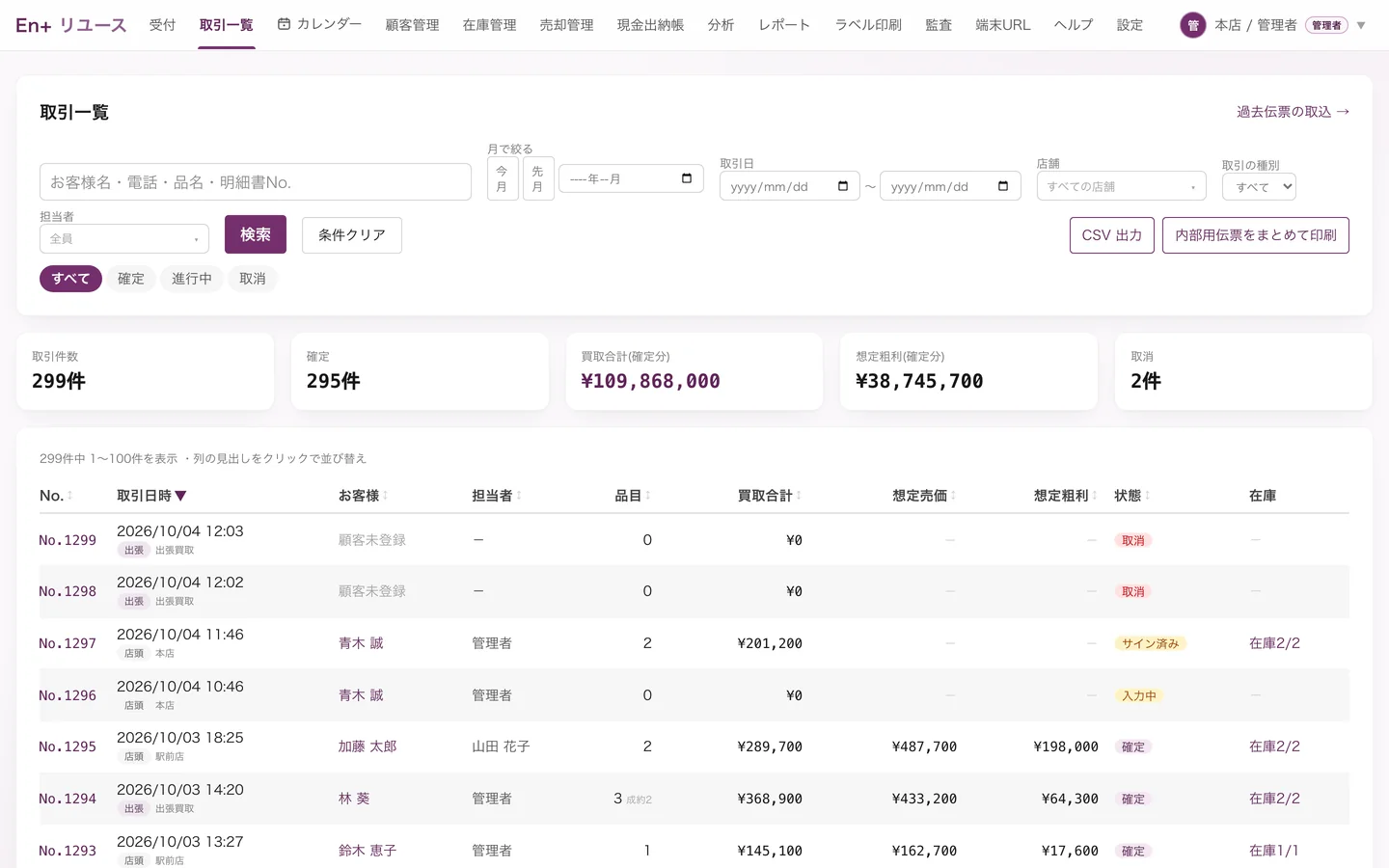The image size is (1389, 868).
Task: Open customer 加藤 太郎
Action: [x=368, y=746]
